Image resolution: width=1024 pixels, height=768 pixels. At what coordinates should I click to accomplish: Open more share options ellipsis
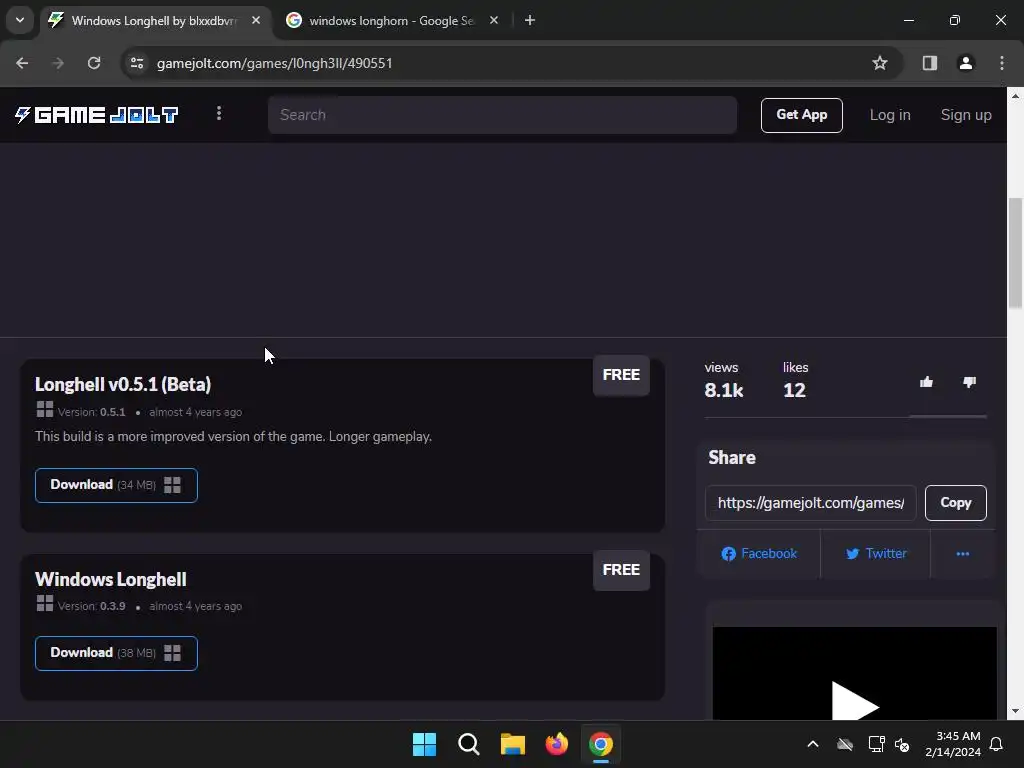(x=963, y=554)
